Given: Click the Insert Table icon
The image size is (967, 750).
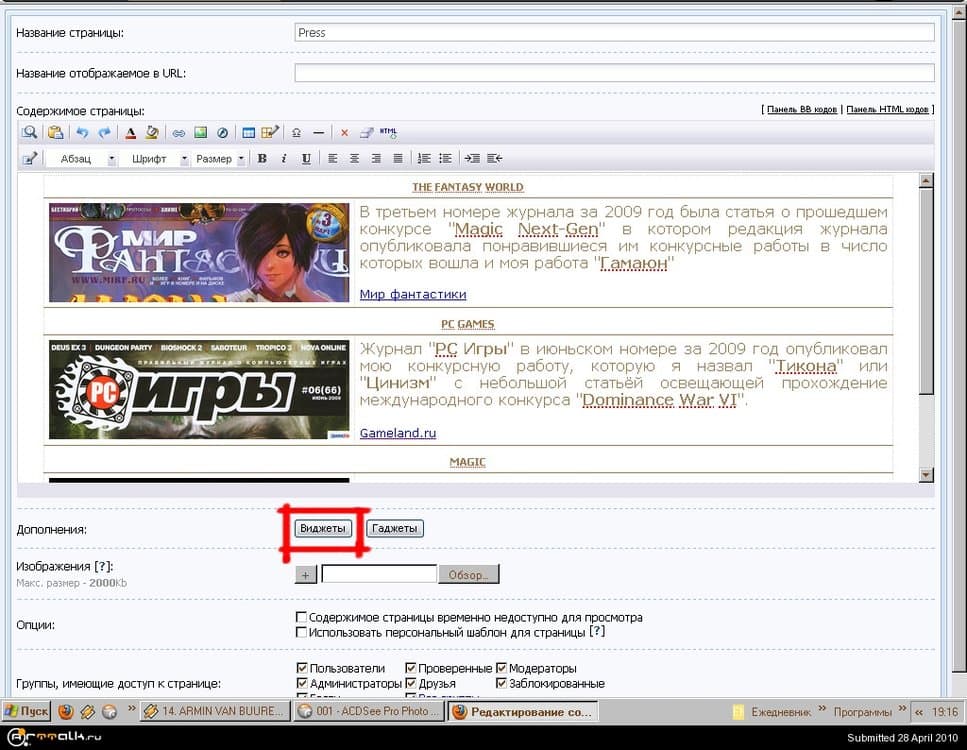Looking at the screenshot, I should (x=248, y=133).
